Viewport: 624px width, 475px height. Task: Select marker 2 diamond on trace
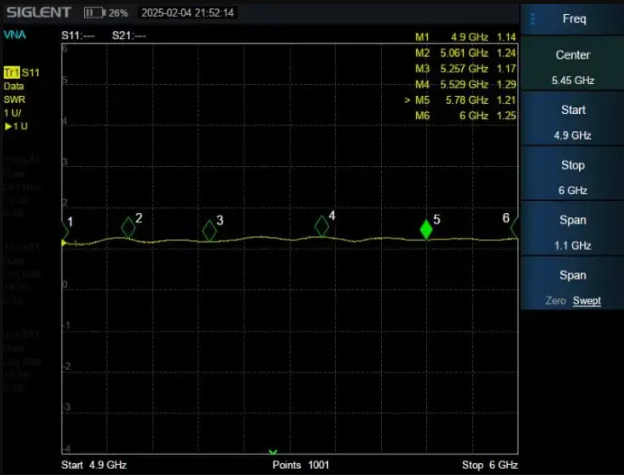[x=128, y=228]
